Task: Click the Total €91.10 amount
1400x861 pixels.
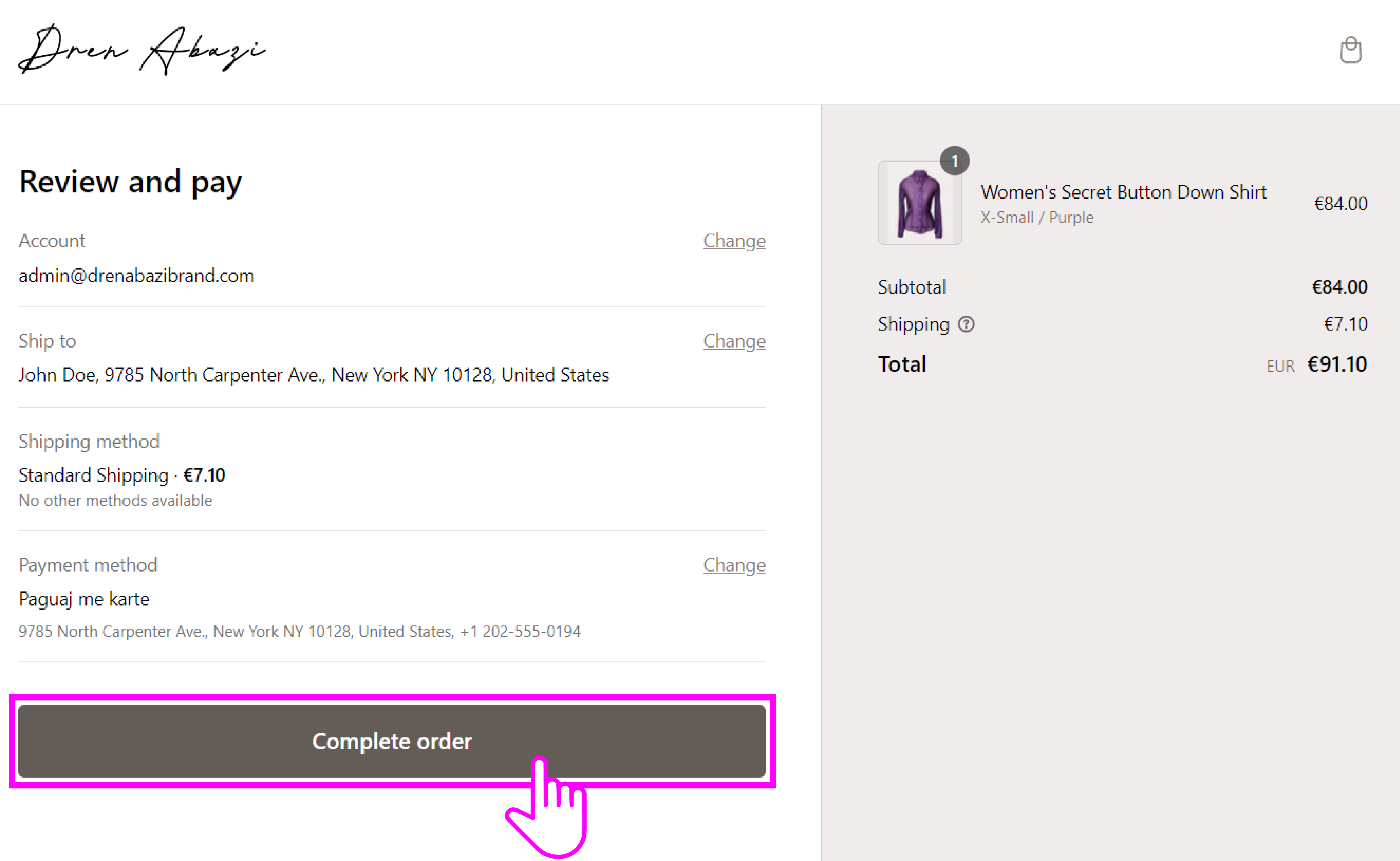Action: tap(1336, 365)
